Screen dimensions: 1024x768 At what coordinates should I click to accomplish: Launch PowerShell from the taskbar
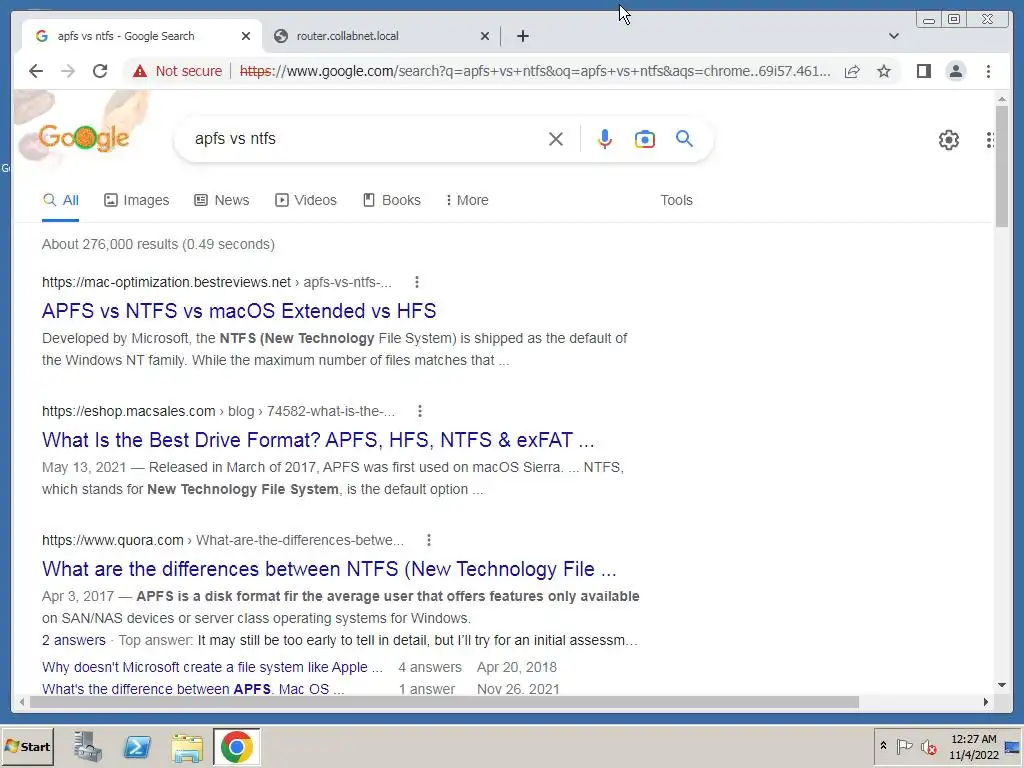pyautogui.click(x=137, y=746)
